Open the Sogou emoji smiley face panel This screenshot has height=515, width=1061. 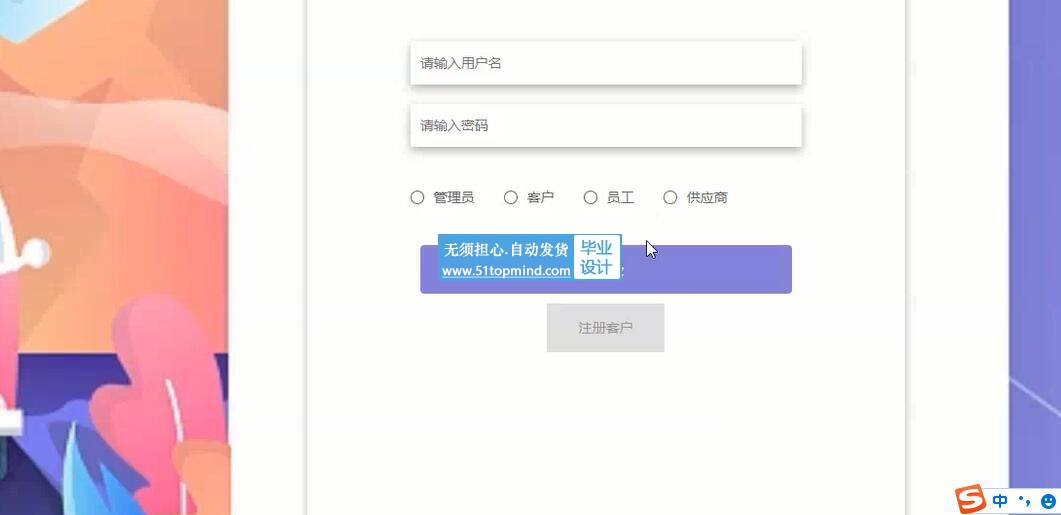[1048, 501]
